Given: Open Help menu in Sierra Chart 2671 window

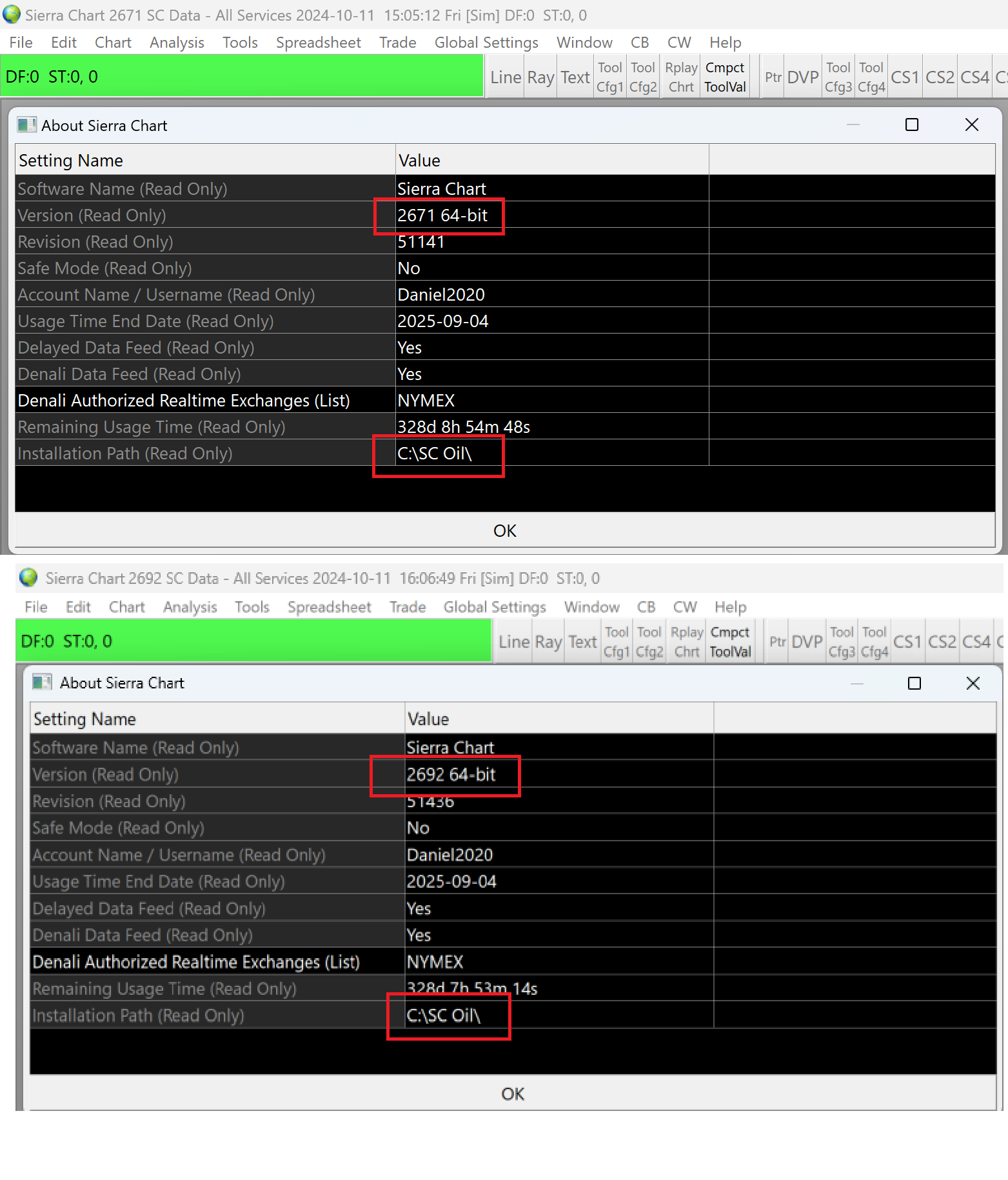Looking at the screenshot, I should click(726, 43).
